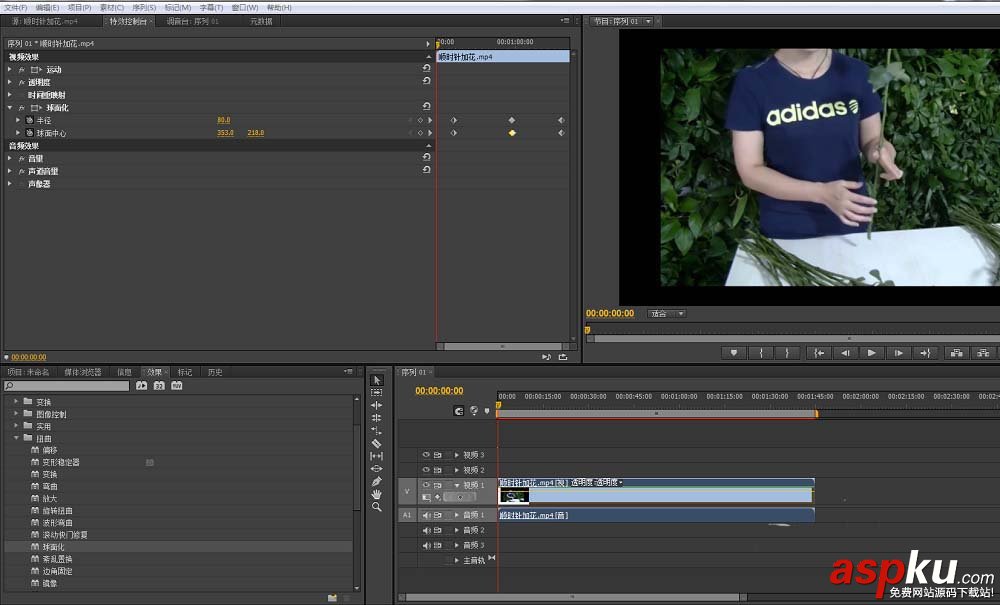The image size is (1000, 605).
Task: Select the Selection arrow tool
Action: (376, 380)
